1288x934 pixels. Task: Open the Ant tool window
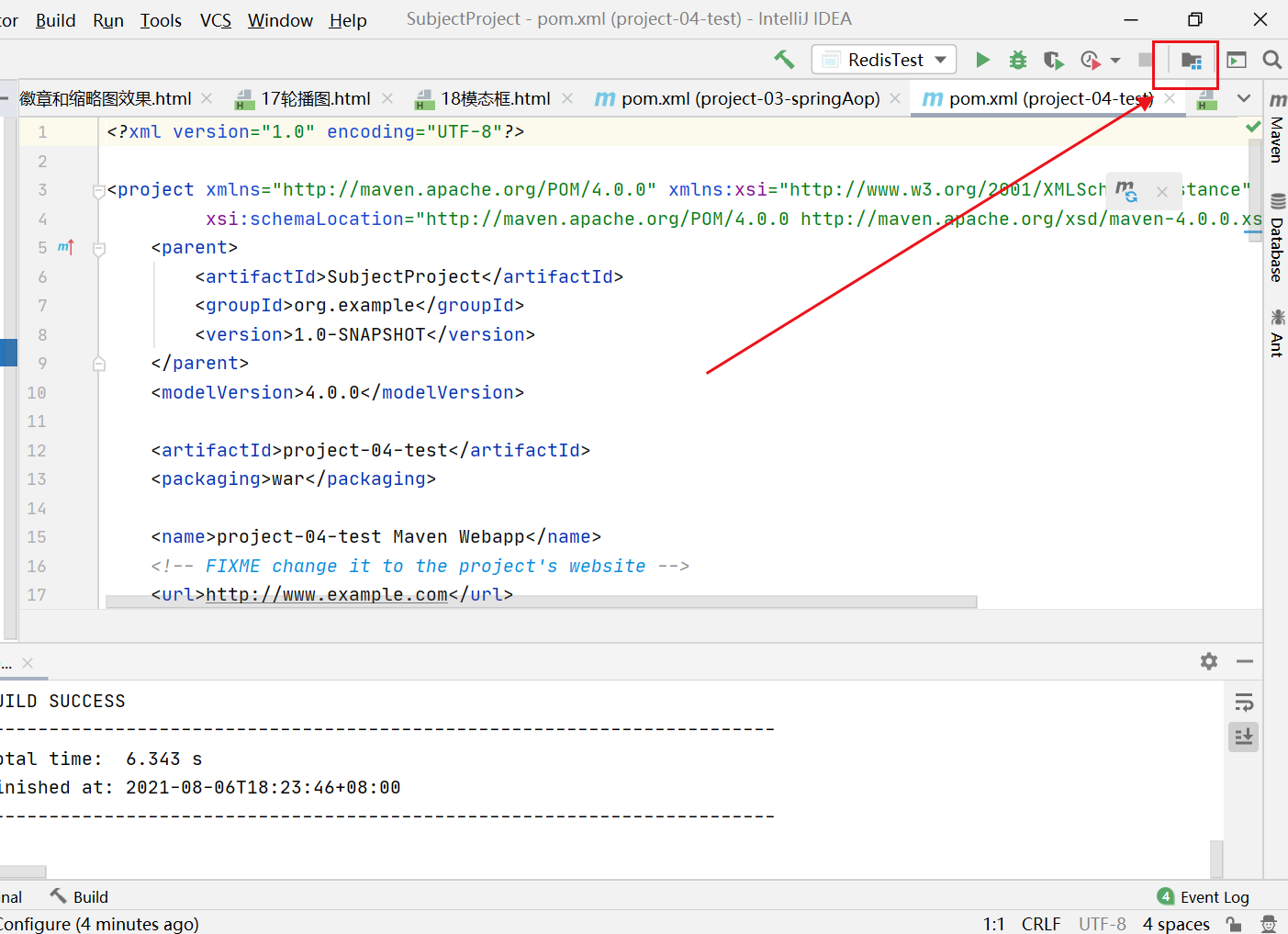click(x=1276, y=332)
